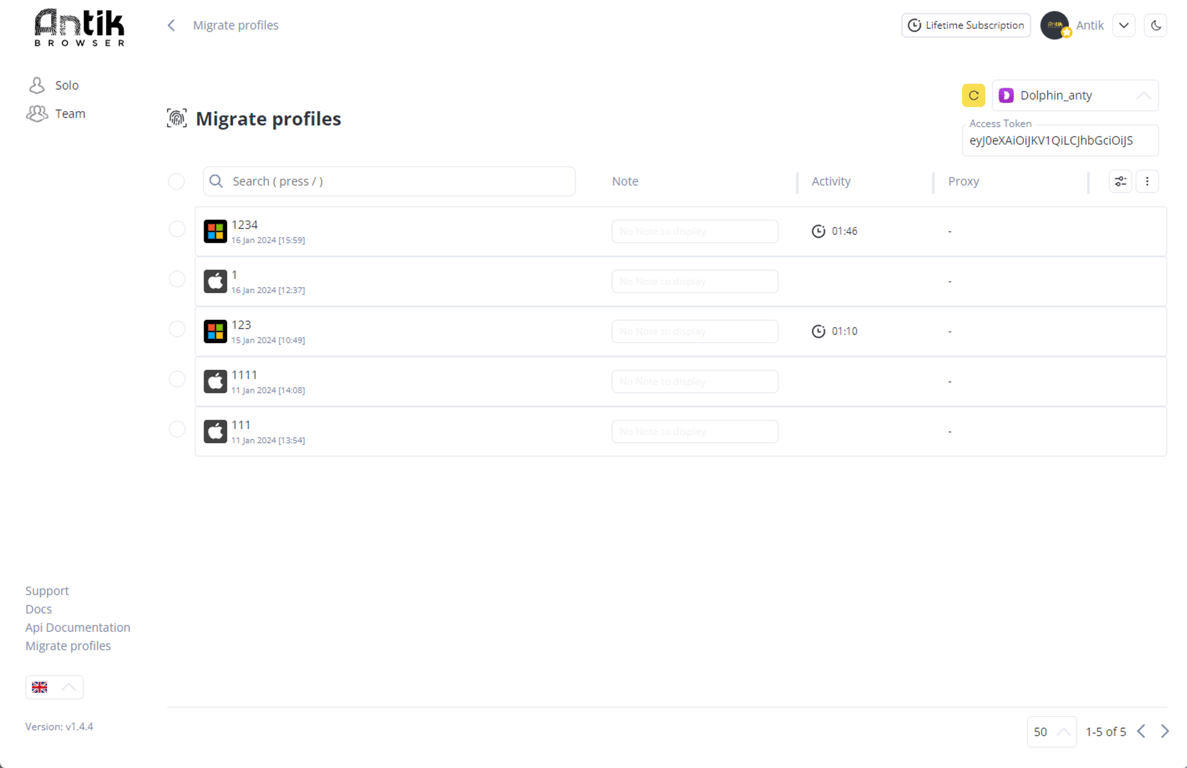The width and height of the screenshot is (1187, 768).
Task: Click the fingerprint icon by Migrate profiles heading
Action: 176,119
